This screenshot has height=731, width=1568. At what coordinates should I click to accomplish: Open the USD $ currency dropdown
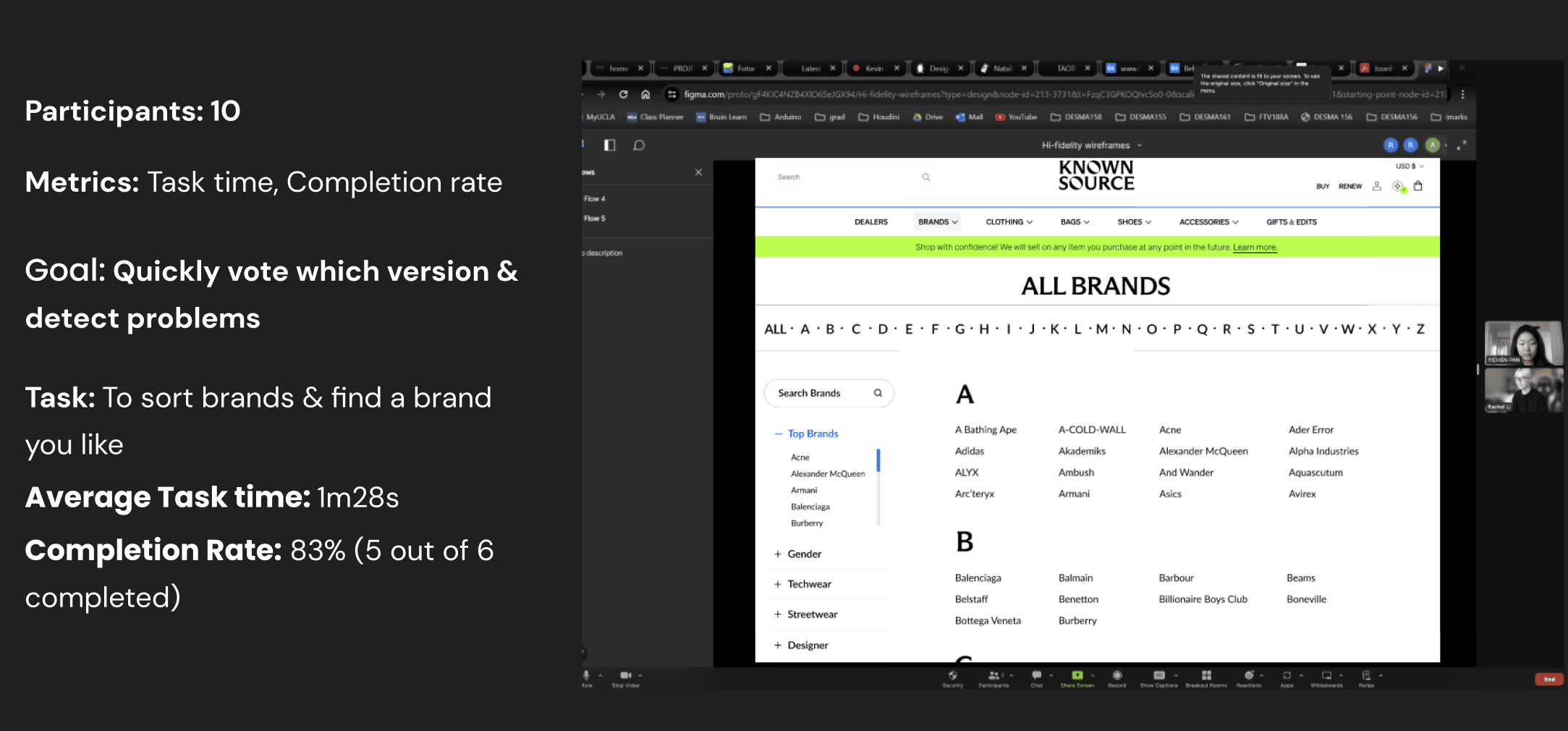click(1410, 166)
